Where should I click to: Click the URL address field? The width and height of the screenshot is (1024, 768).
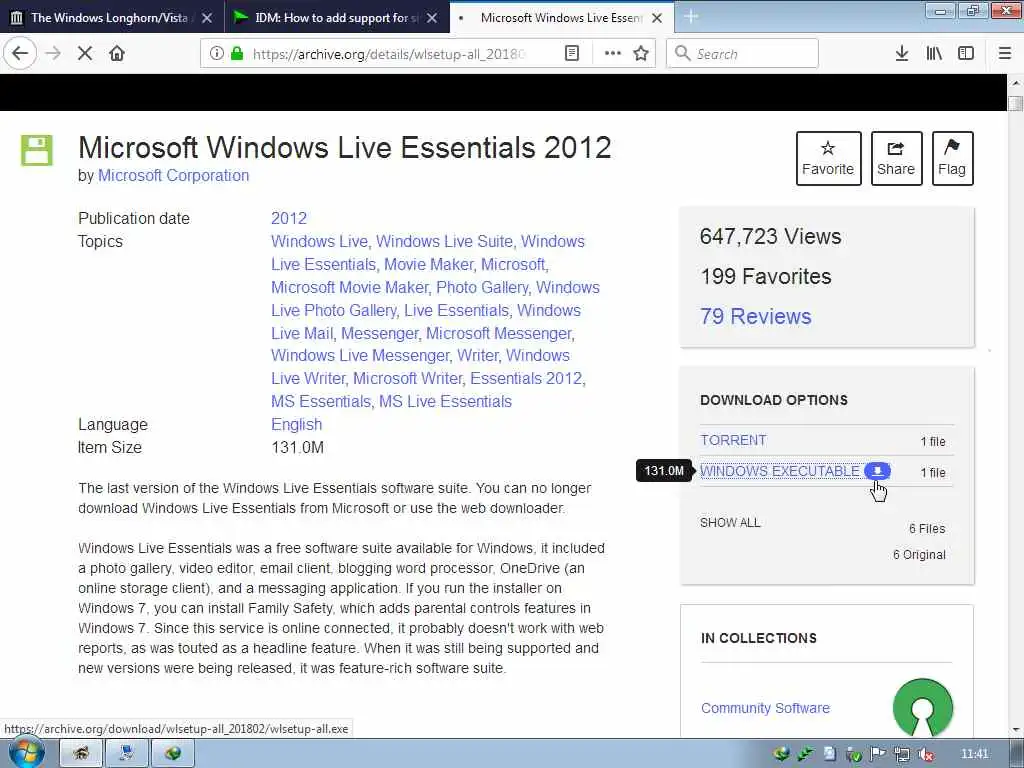point(389,54)
